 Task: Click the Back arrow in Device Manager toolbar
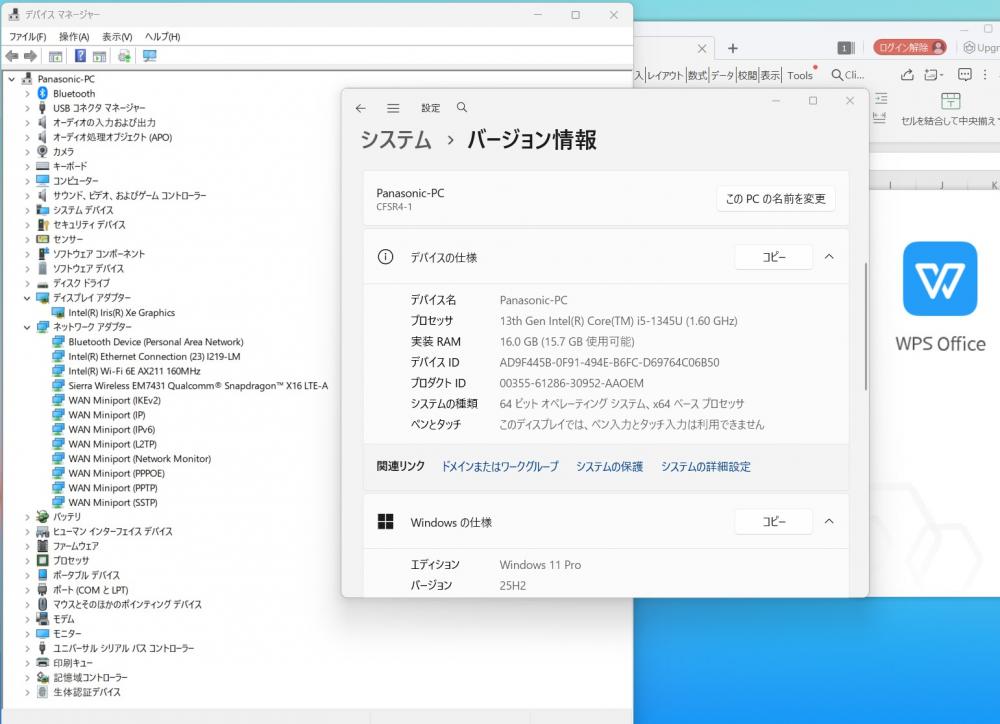pos(11,56)
